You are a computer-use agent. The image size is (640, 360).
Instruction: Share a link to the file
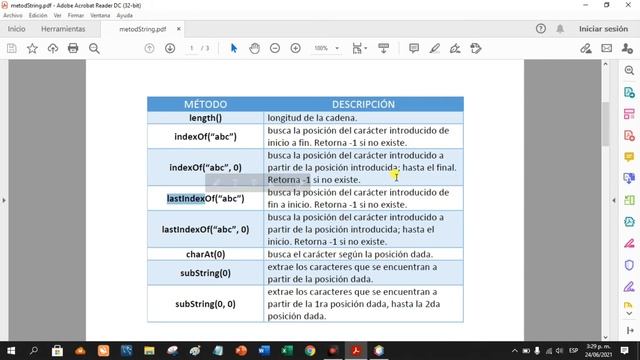[586, 49]
